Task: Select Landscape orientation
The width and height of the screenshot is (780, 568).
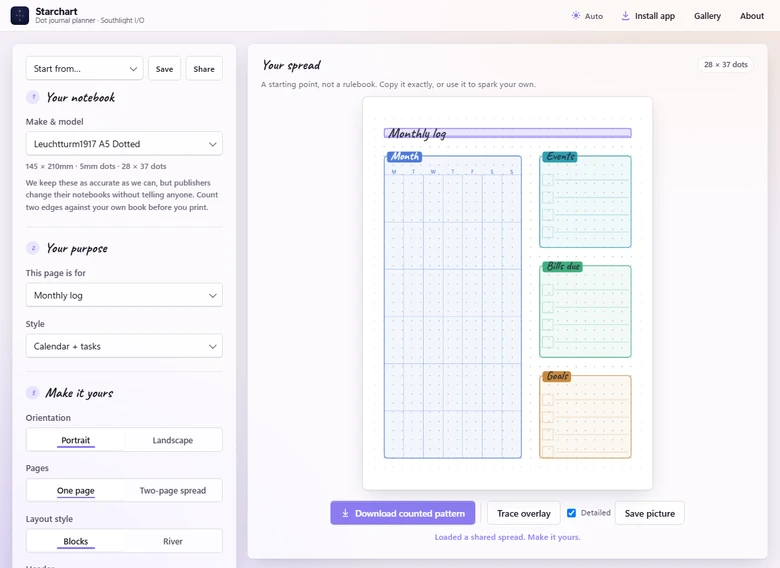Action: 173,440
